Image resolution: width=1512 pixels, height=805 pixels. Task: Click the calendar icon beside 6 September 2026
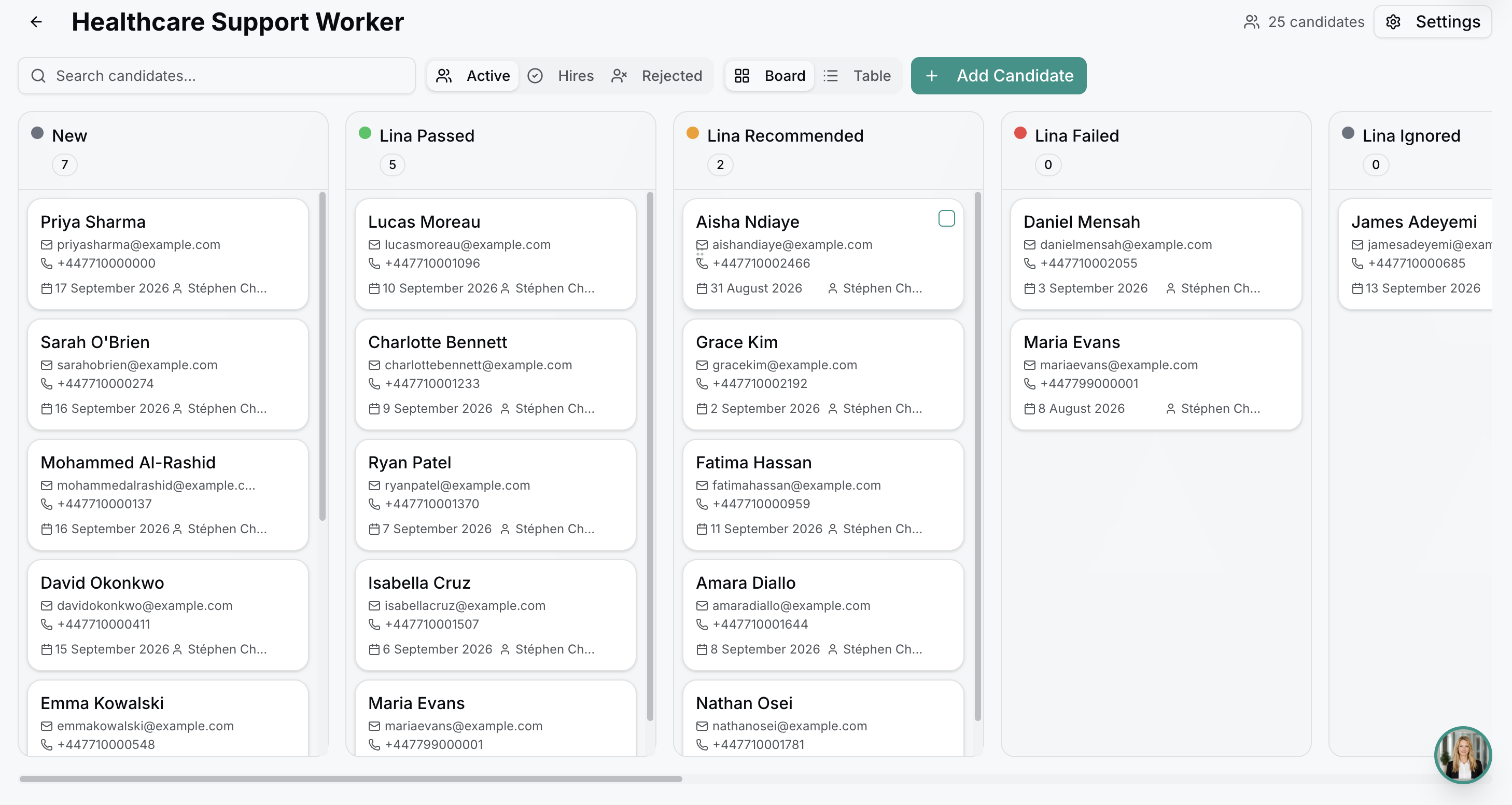[374, 649]
